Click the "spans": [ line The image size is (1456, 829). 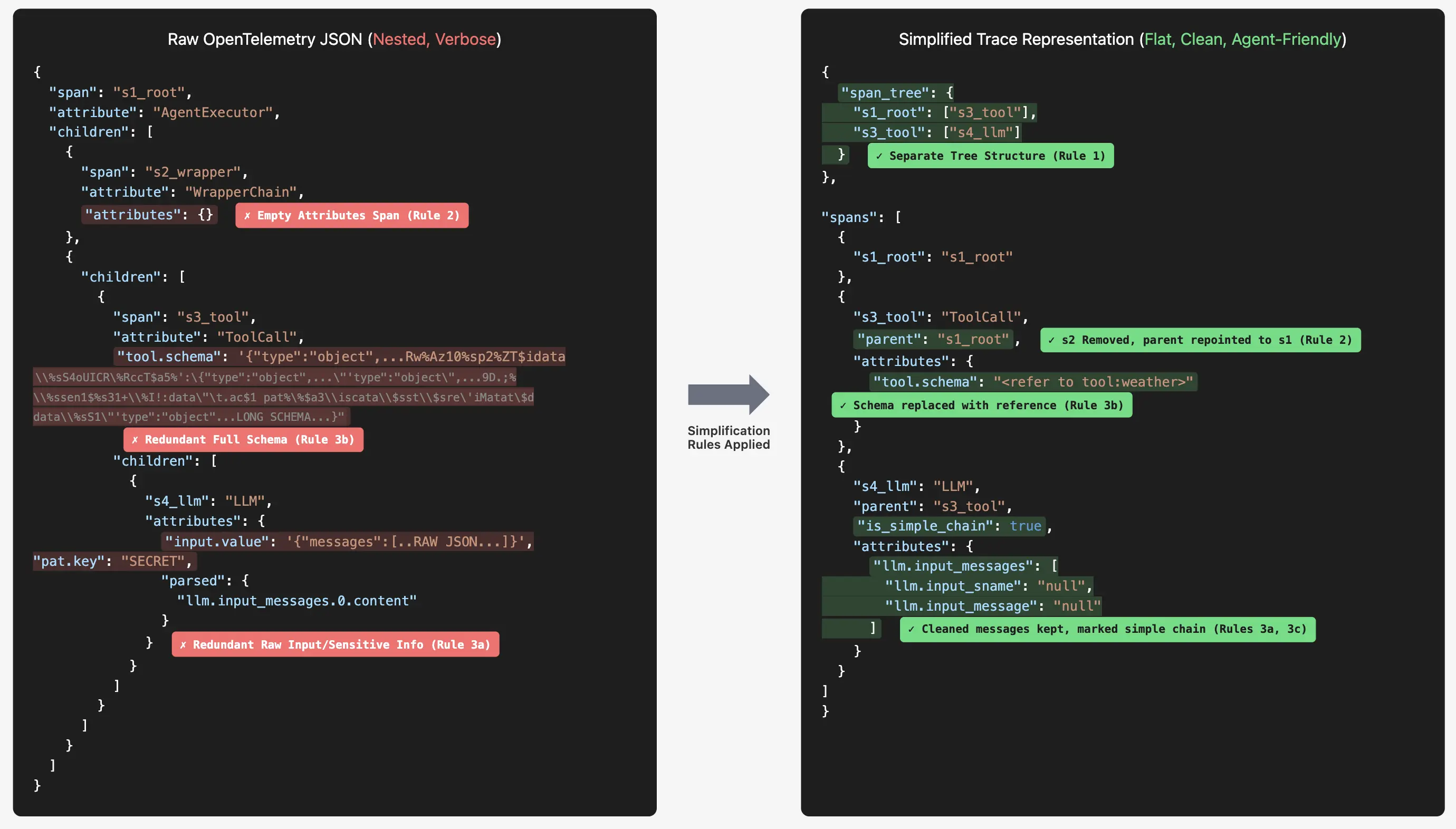[861, 217]
